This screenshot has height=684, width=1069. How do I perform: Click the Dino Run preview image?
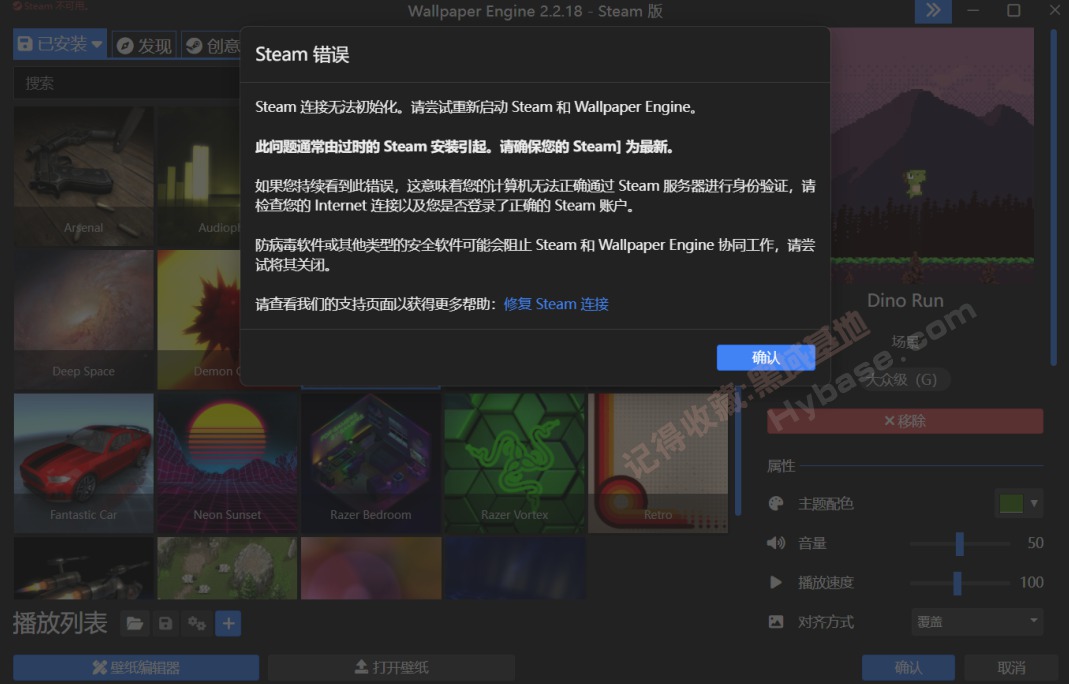pos(931,156)
